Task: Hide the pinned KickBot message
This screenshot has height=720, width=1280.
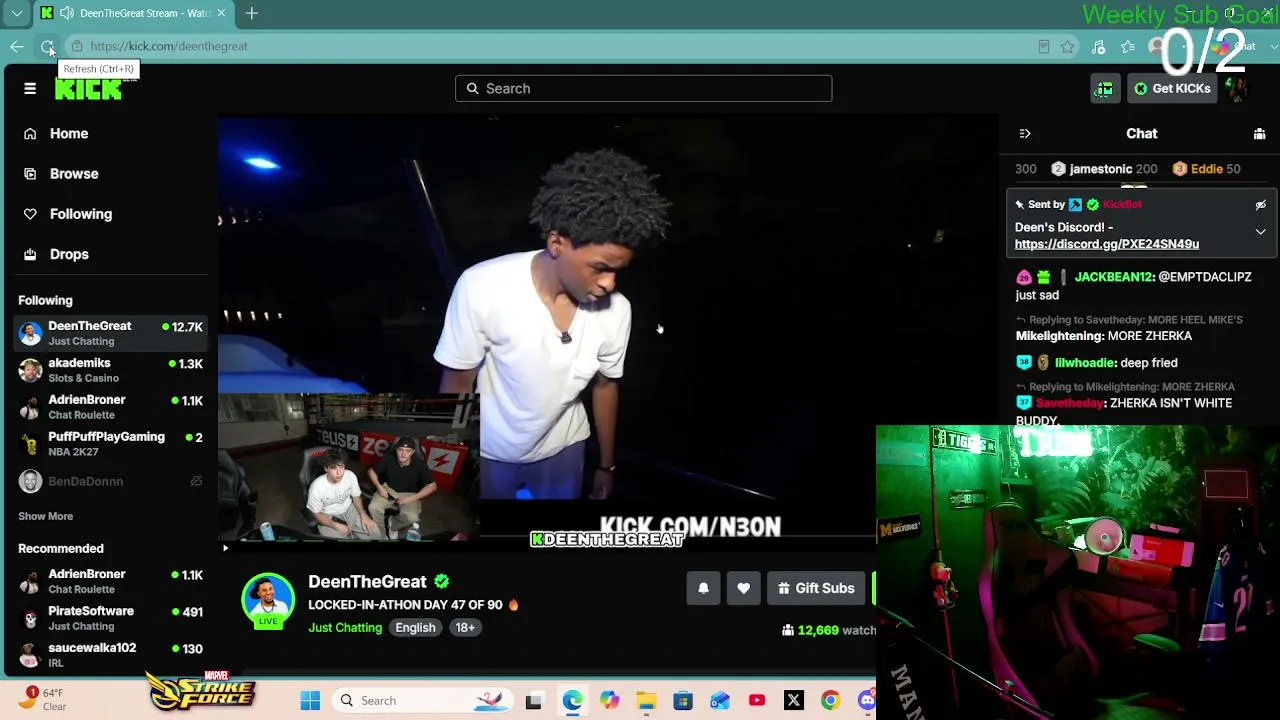Action: [x=1260, y=205]
